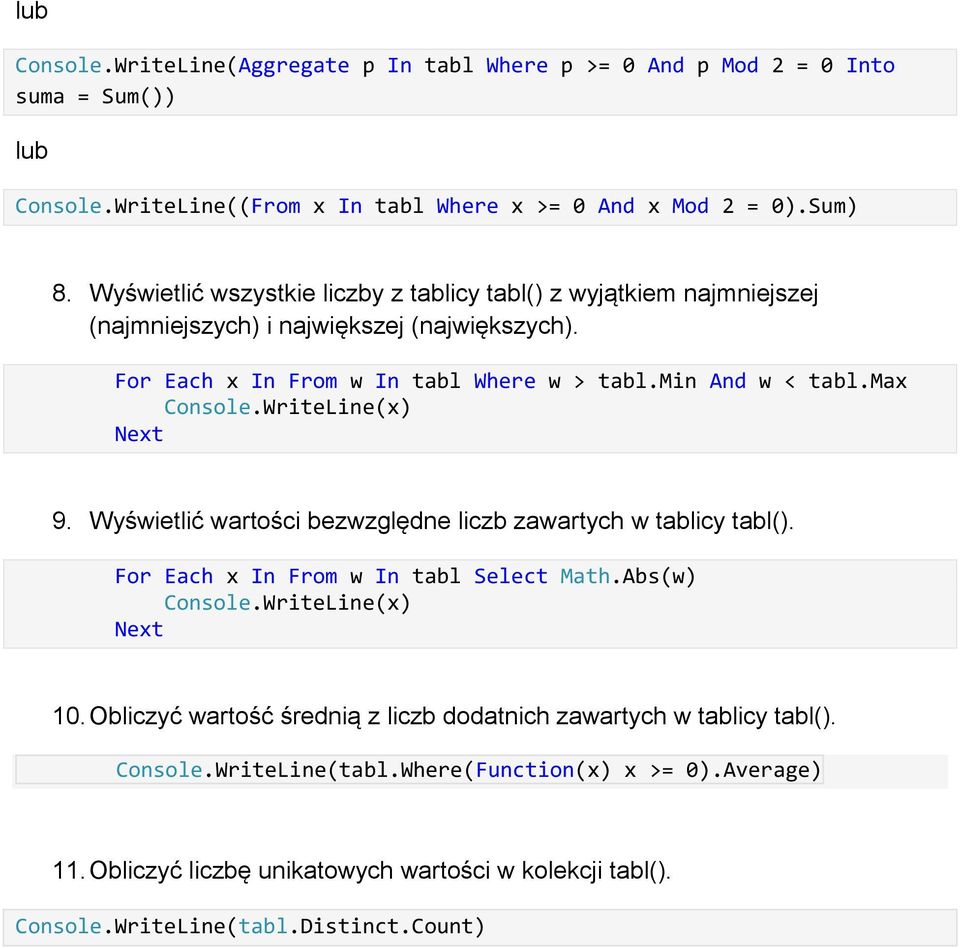Click '(najmniejszych) i największej (największych).' line
The width and height of the screenshot is (960, 948).
click(333, 326)
